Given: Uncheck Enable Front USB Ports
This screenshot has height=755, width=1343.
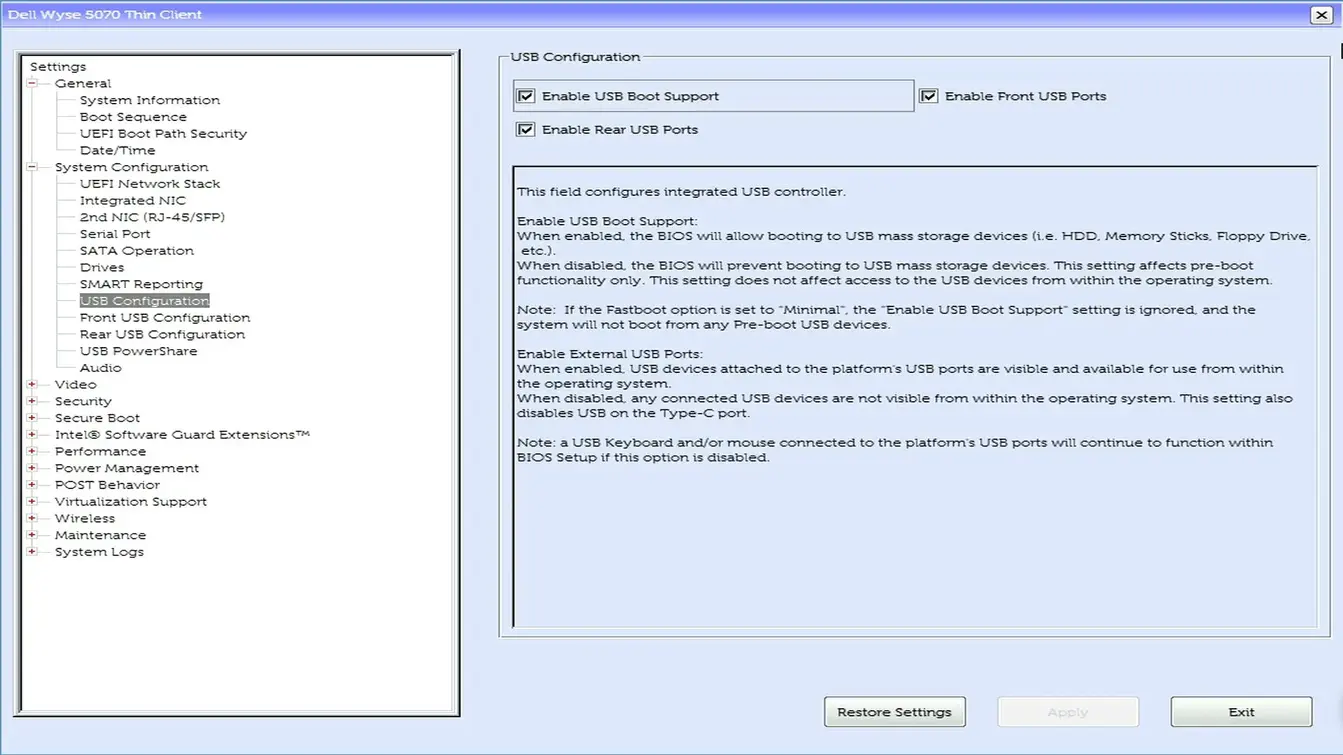Looking at the screenshot, I should [928, 95].
